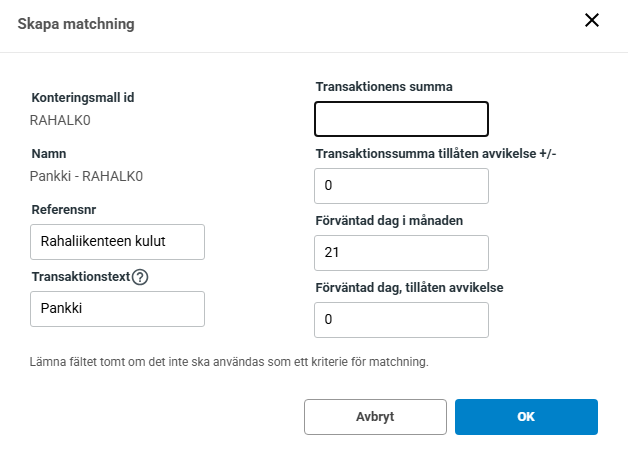Click the Transaktionens summa label
Screen dimensions: 628x458
click(384, 86)
